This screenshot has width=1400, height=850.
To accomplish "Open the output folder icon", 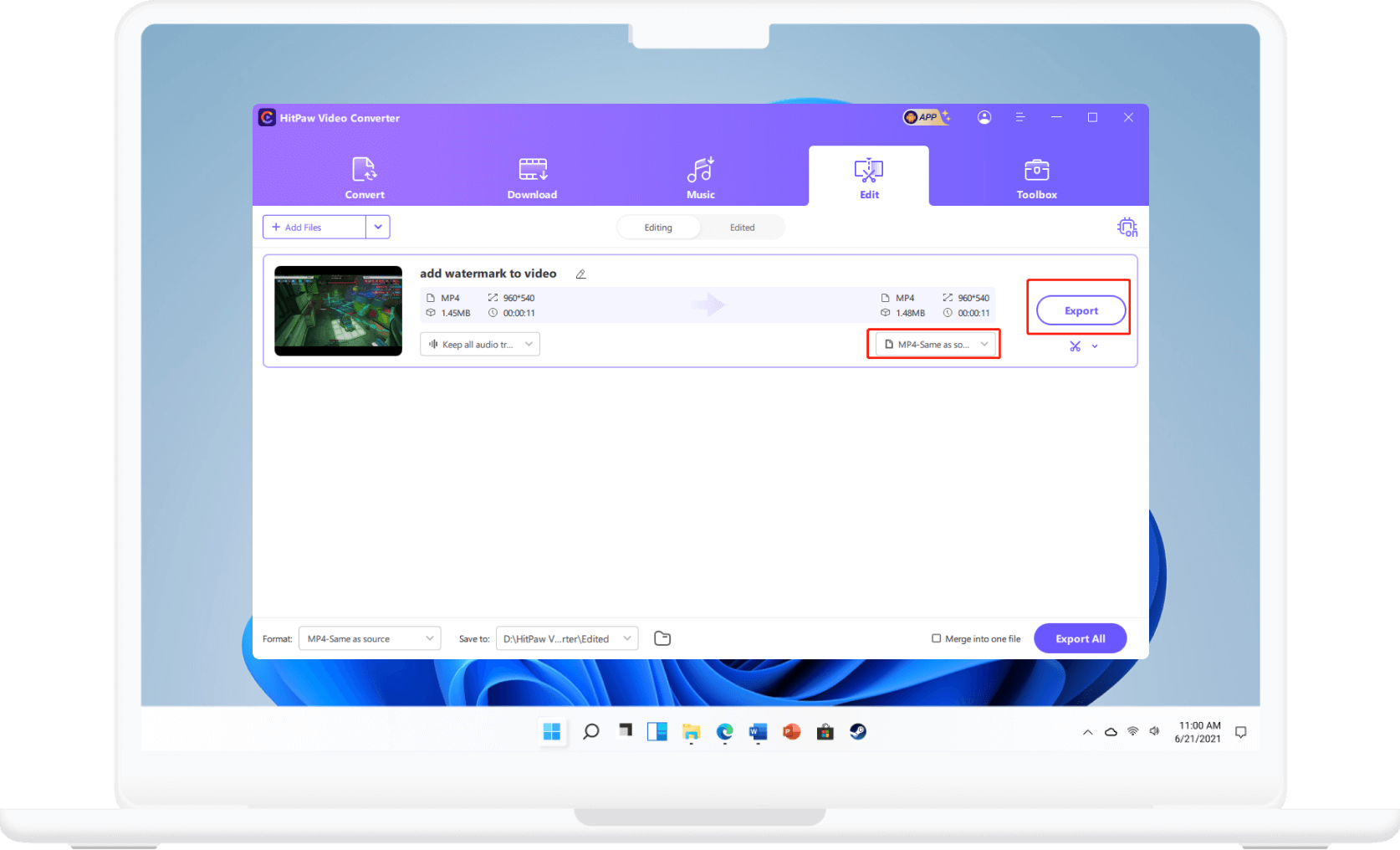I will point(662,638).
